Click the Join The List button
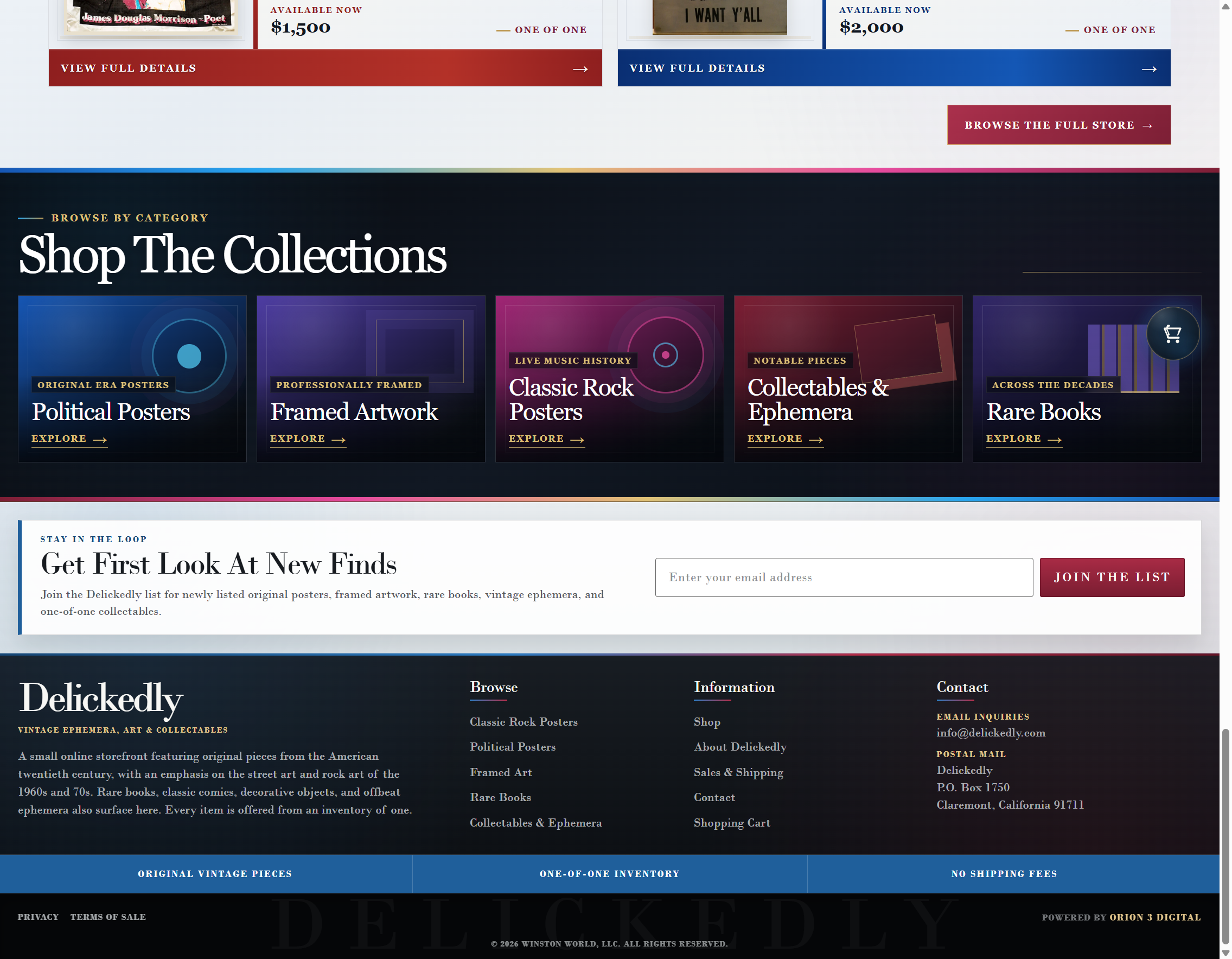The height and width of the screenshot is (959, 1232). (x=1111, y=577)
